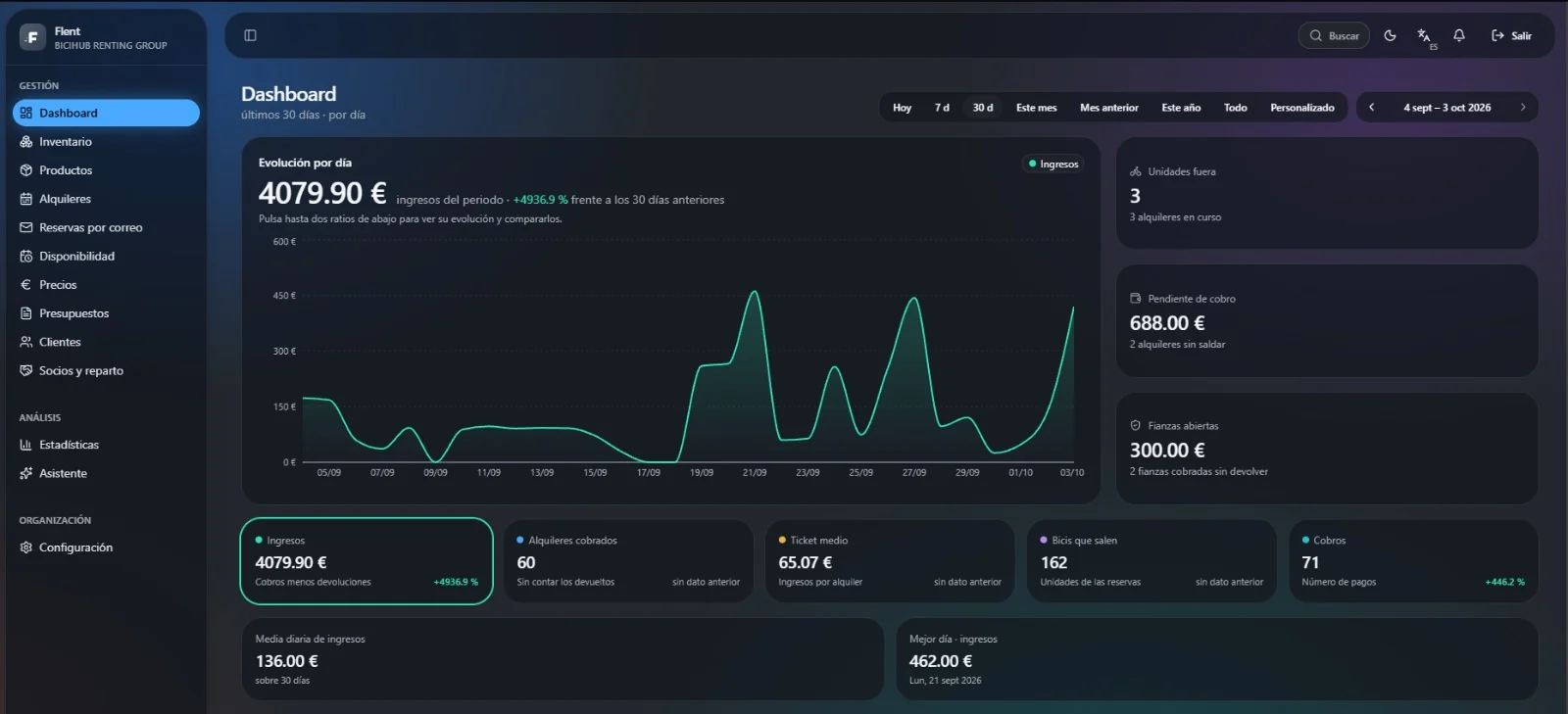Select the Todo date range
This screenshot has height=714, width=1568.
[1236, 108]
